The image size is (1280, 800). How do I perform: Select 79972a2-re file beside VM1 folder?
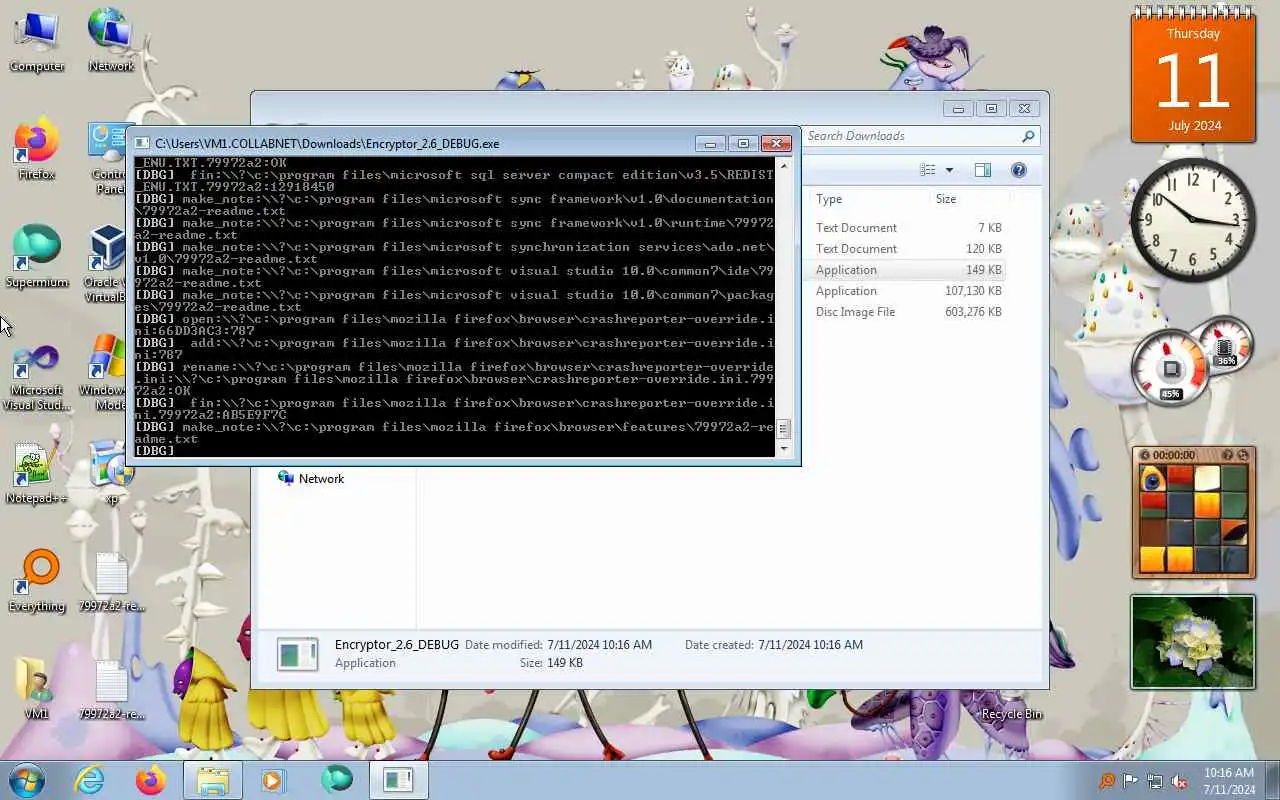coord(111,690)
